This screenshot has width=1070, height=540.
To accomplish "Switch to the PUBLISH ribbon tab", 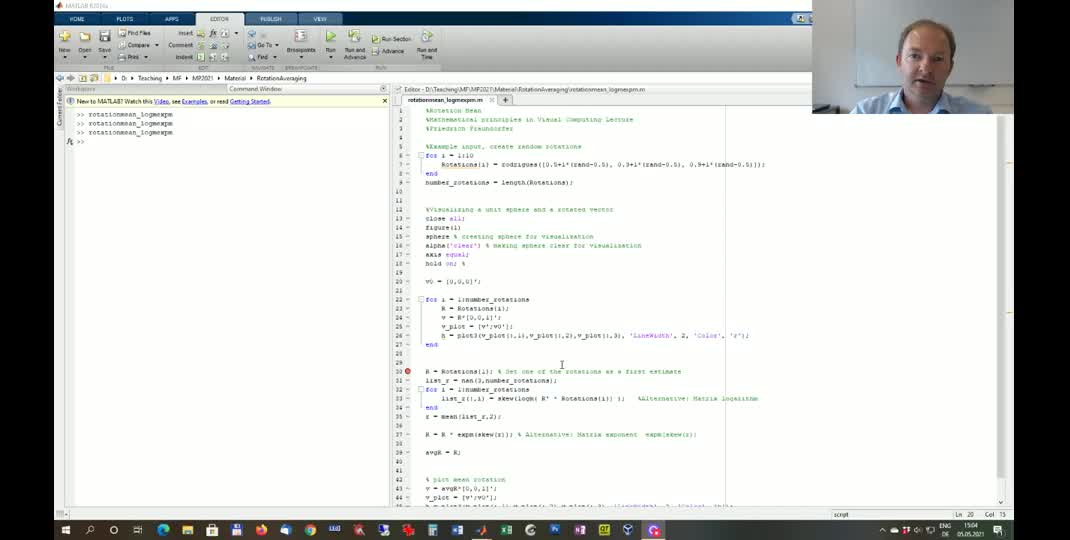I will [x=270, y=18].
